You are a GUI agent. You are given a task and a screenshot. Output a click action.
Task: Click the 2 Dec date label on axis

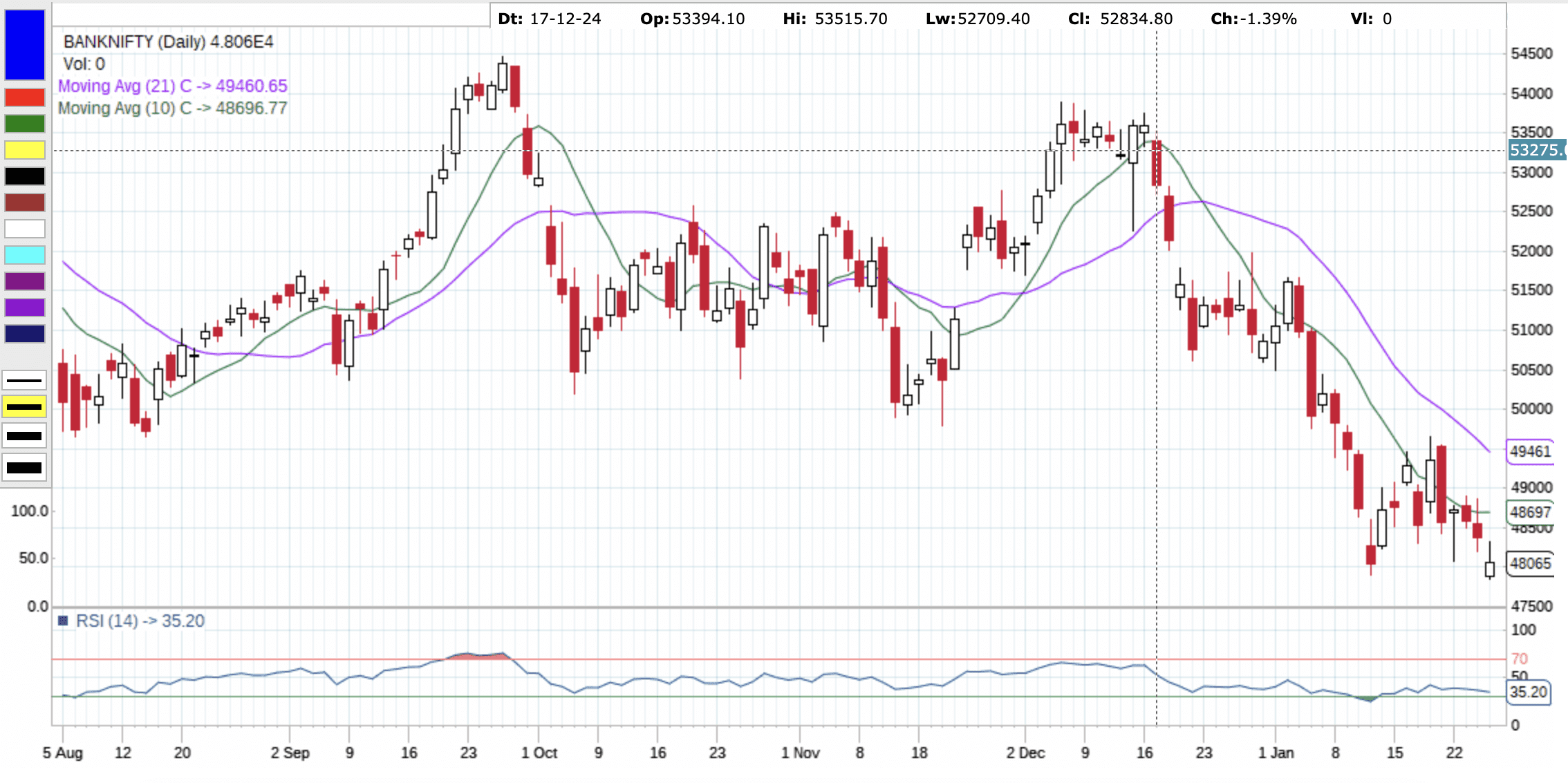coord(1025,753)
